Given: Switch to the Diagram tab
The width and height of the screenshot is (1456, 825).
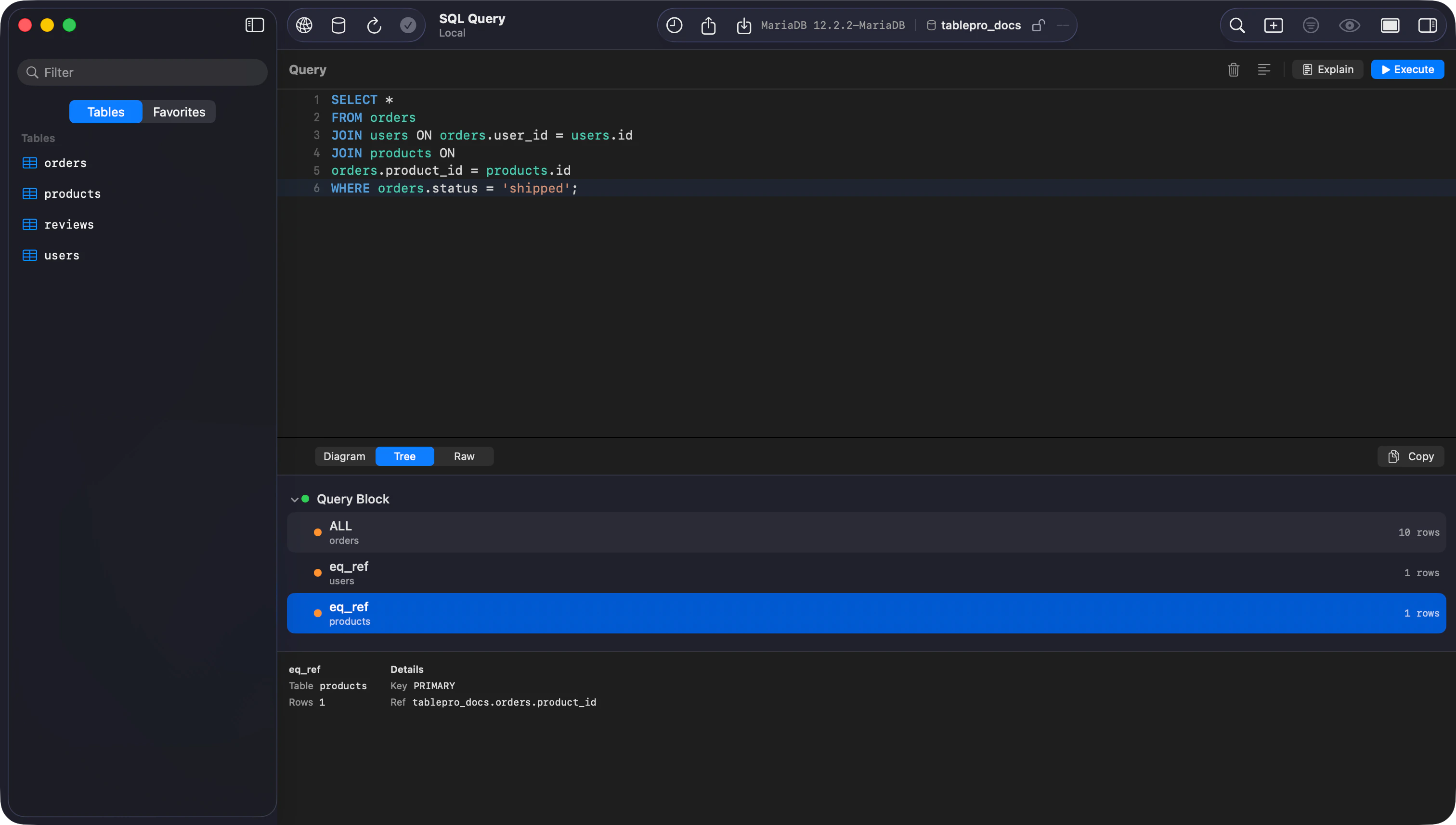Looking at the screenshot, I should (344, 456).
